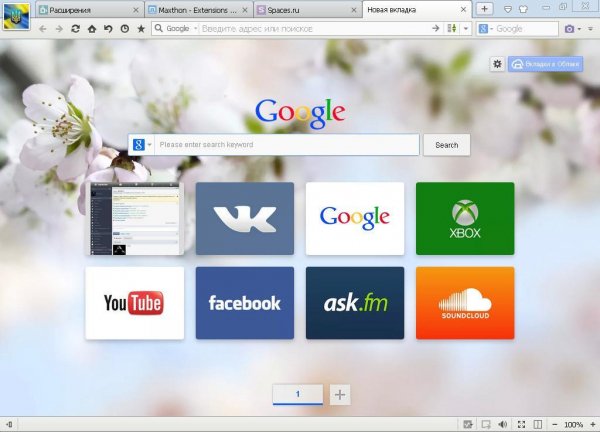Close the Расширения tab

[x=136, y=10]
